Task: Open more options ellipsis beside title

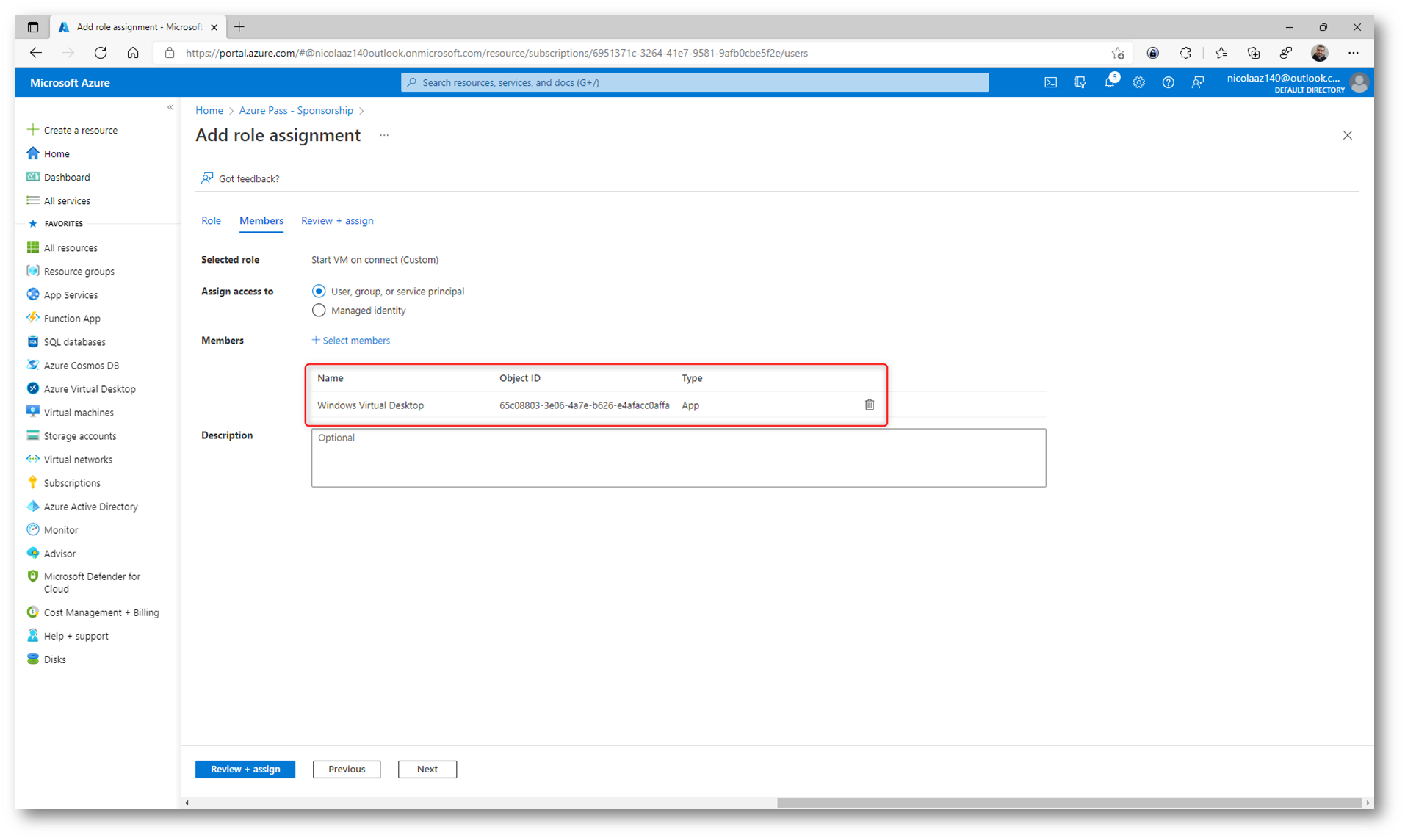Action: [x=384, y=135]
